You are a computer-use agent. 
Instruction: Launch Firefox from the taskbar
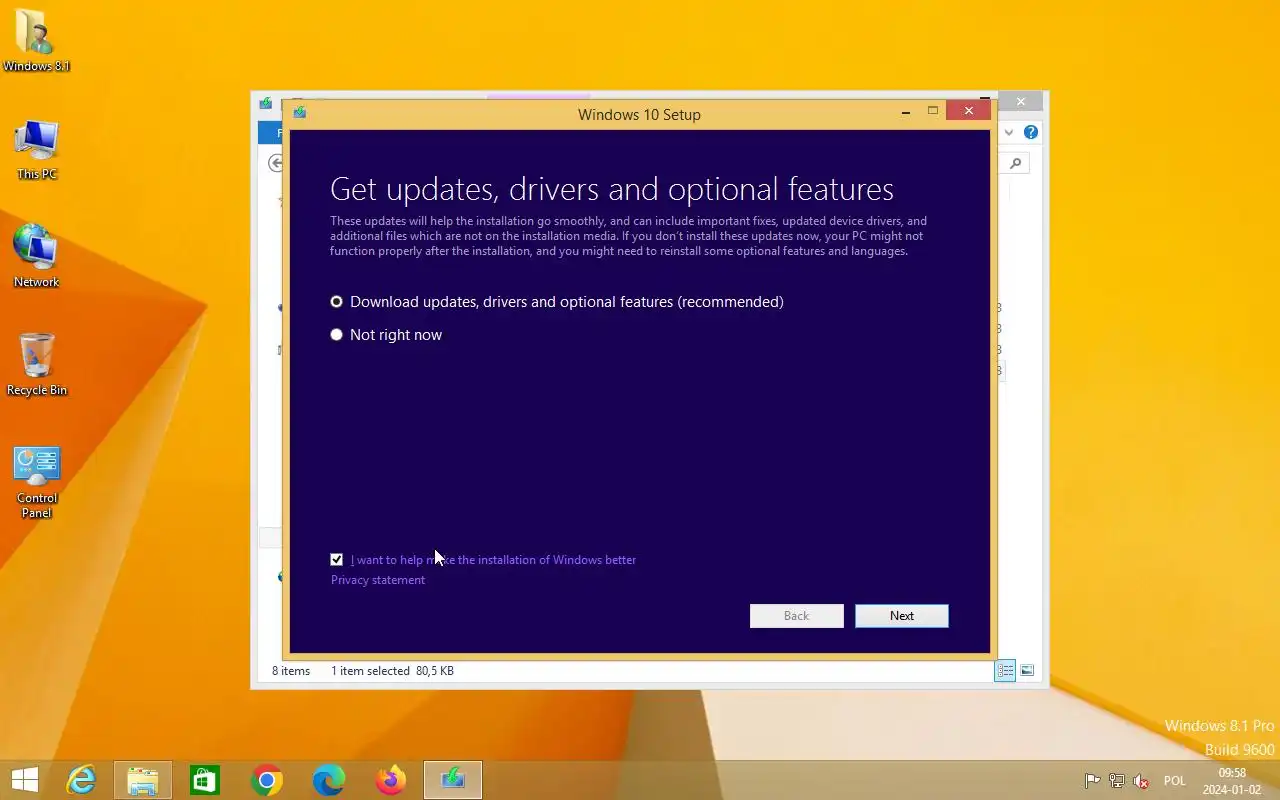(391, 780)
